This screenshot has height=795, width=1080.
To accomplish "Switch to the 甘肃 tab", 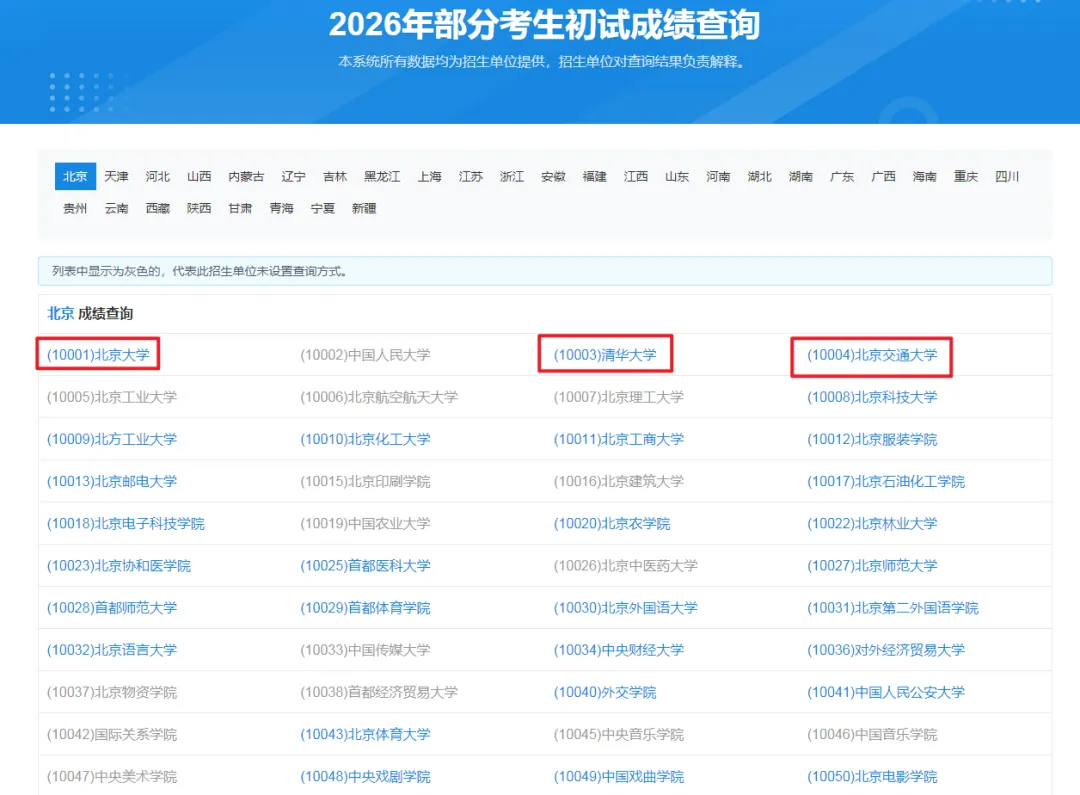I will 240,208.
